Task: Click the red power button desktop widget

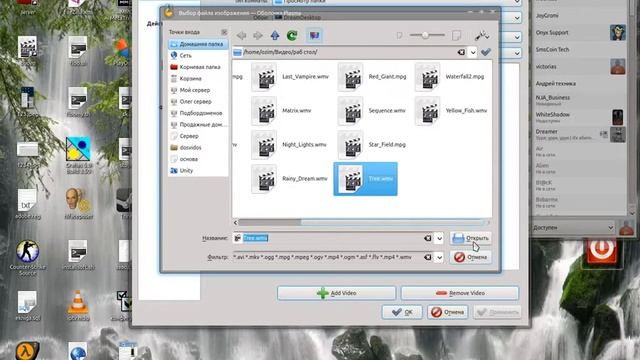Action: pyautogui.click(x=602, y=249)
